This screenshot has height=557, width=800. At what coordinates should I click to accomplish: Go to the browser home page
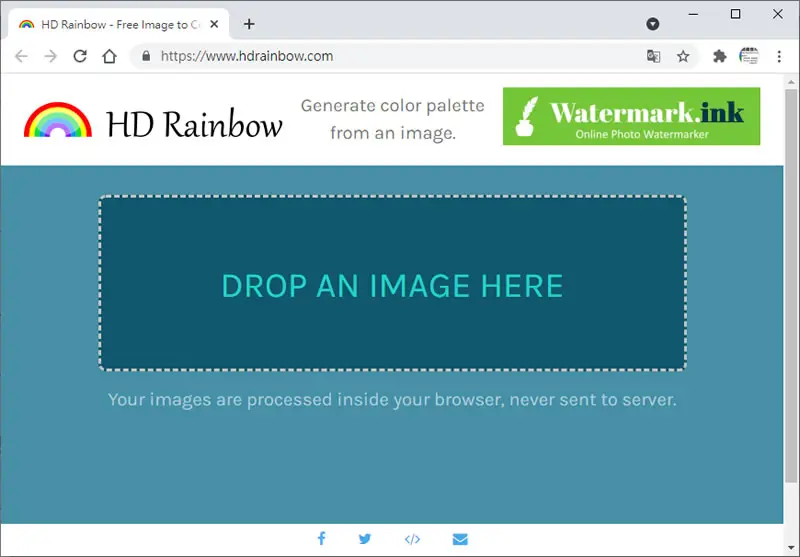(109, 56)
